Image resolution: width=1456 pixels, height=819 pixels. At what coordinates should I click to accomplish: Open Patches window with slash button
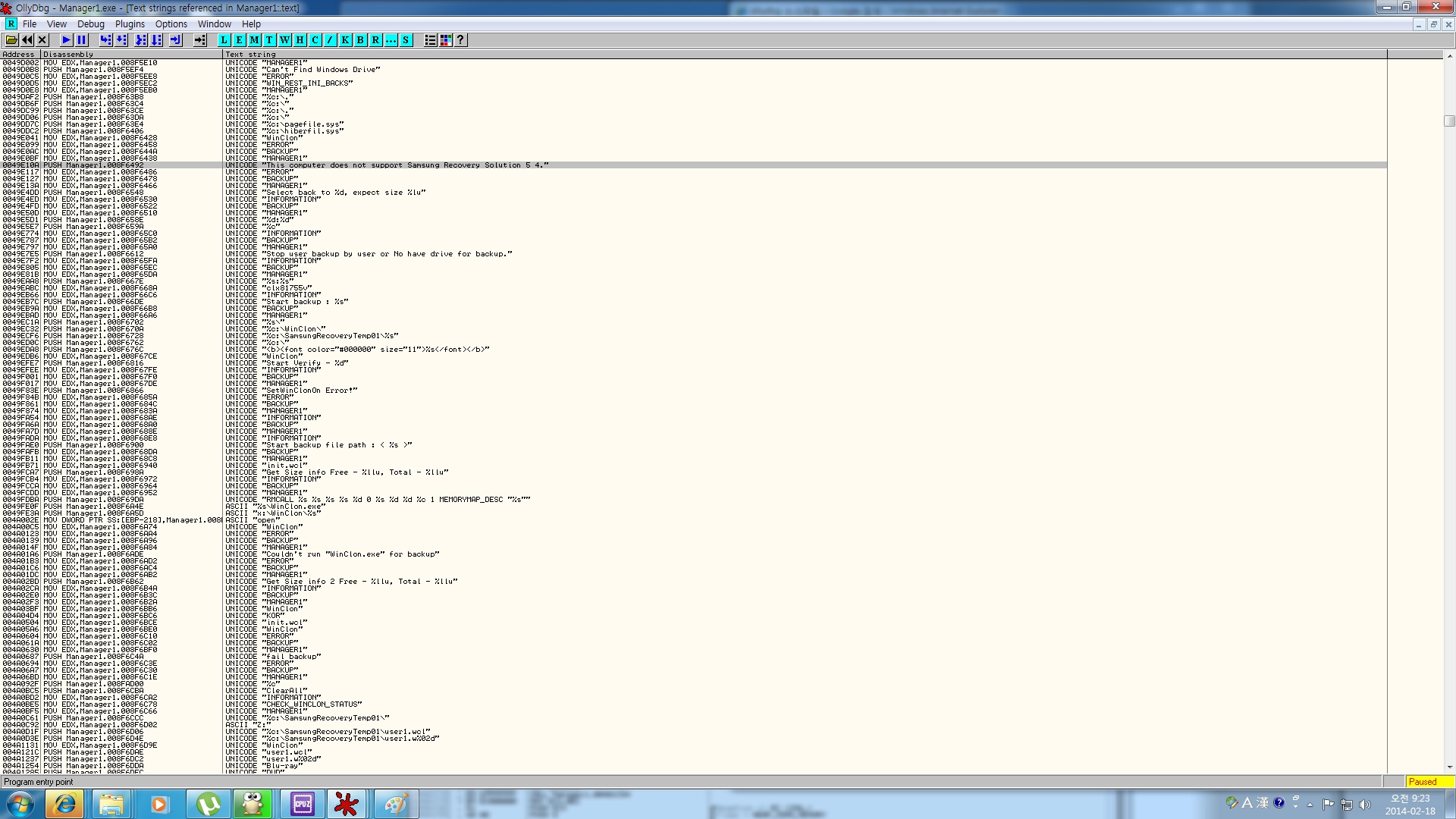(331, 40)
